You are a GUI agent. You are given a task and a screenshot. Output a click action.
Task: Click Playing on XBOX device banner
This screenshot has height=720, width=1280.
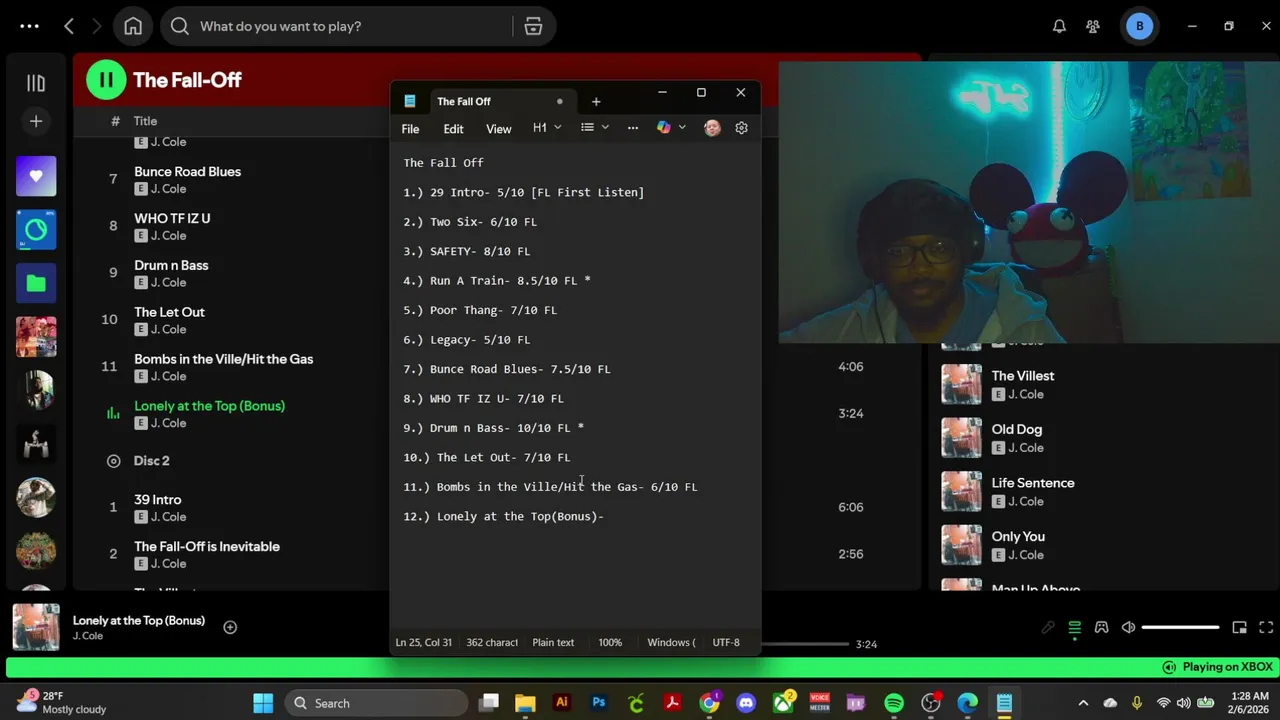click(x=1217, y=667)
